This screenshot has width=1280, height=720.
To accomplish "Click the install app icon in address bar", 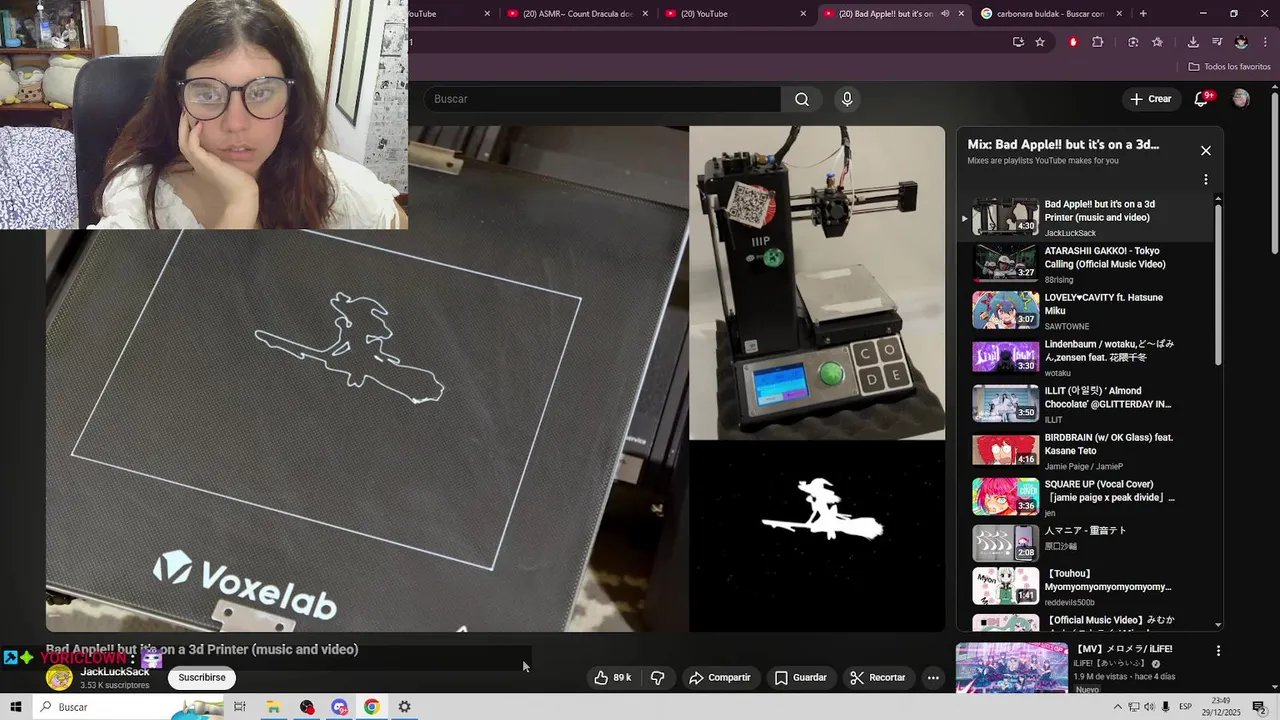I will [x=1018, y=42].
